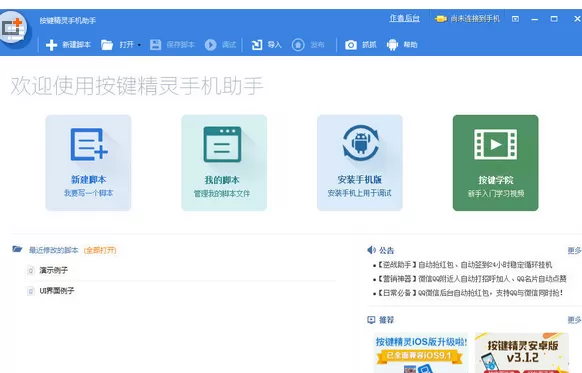The image size is (582, 373).
Task: Click the 新建脚本 toolbar label
Action: [x=76, y=45]
